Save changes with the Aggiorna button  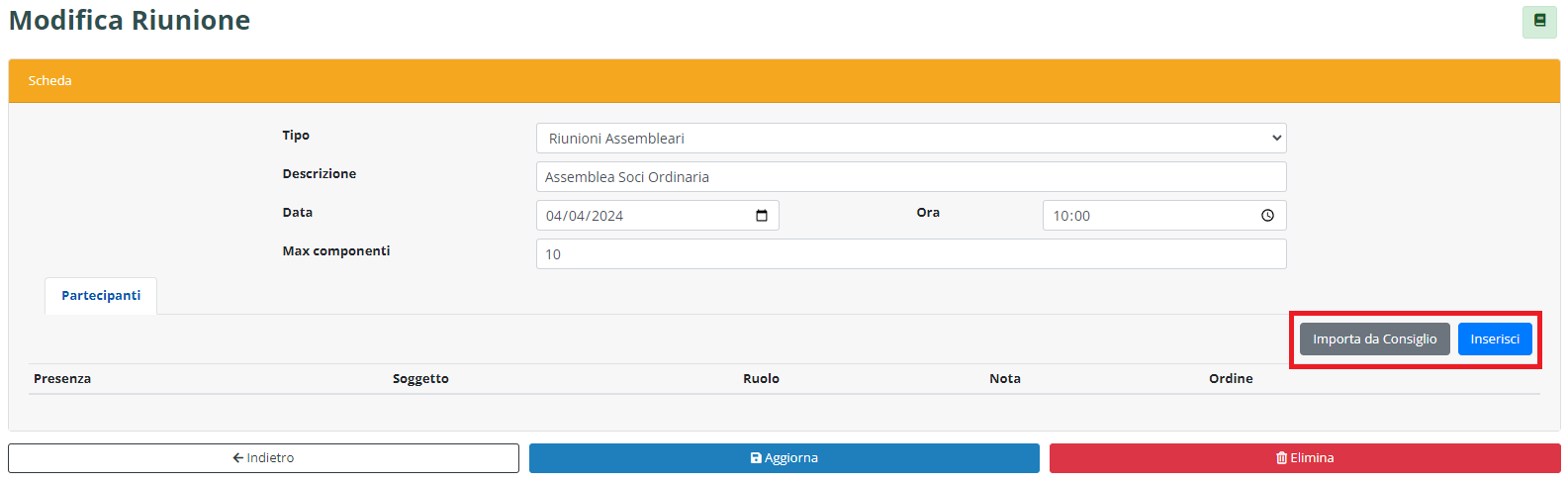[784, 458]
